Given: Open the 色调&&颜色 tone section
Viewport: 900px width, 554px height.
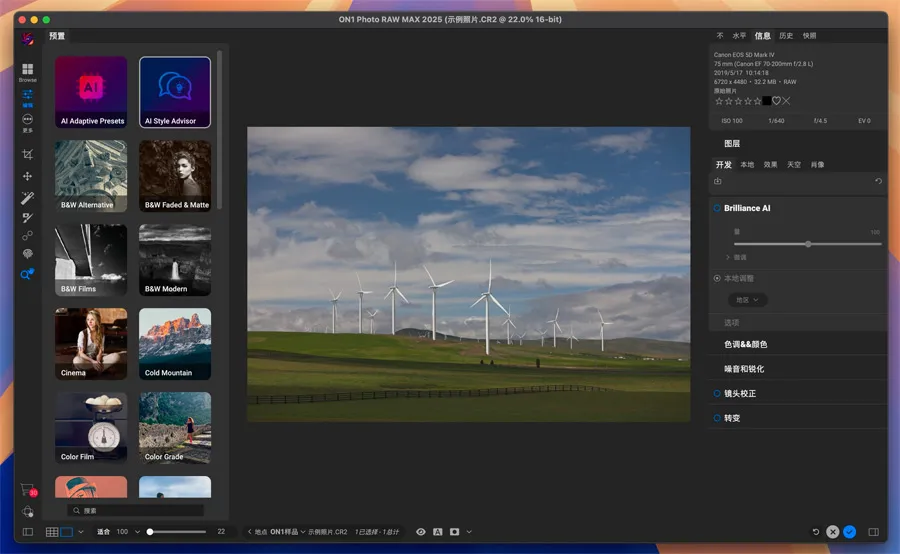Looking at the screenshot, I should pyautogui.click(x=746, y=344).
